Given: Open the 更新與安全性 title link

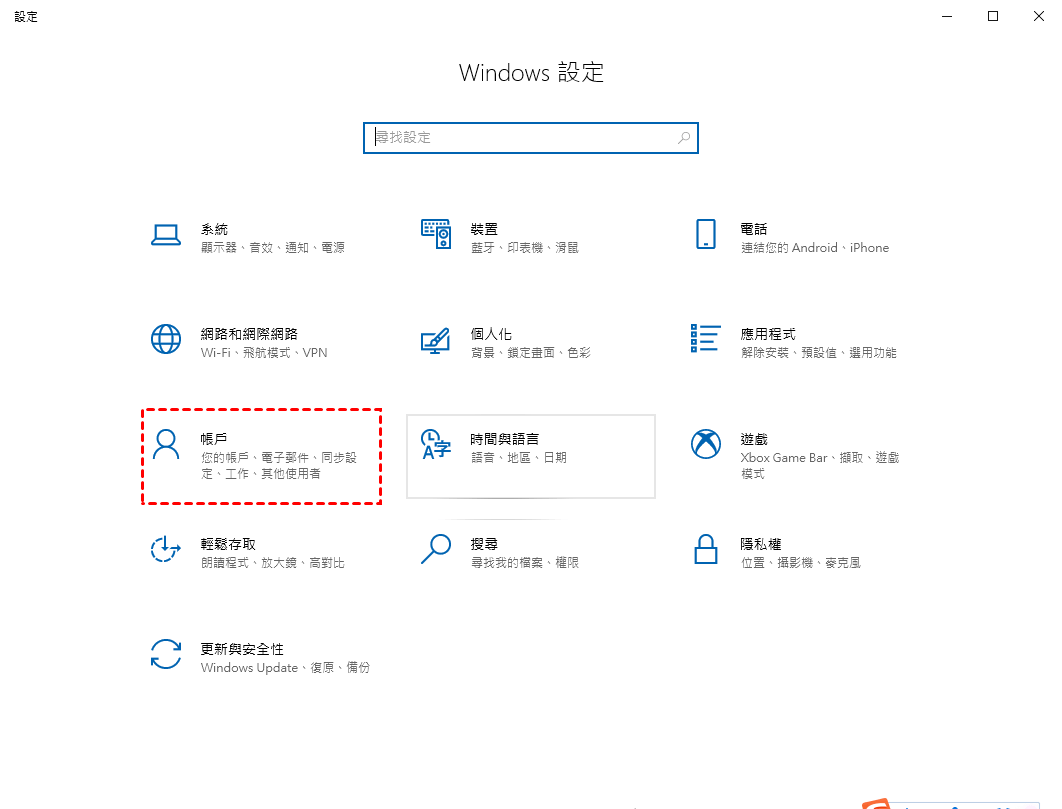Looking at the screenshot, I should (x=242, y=649).
